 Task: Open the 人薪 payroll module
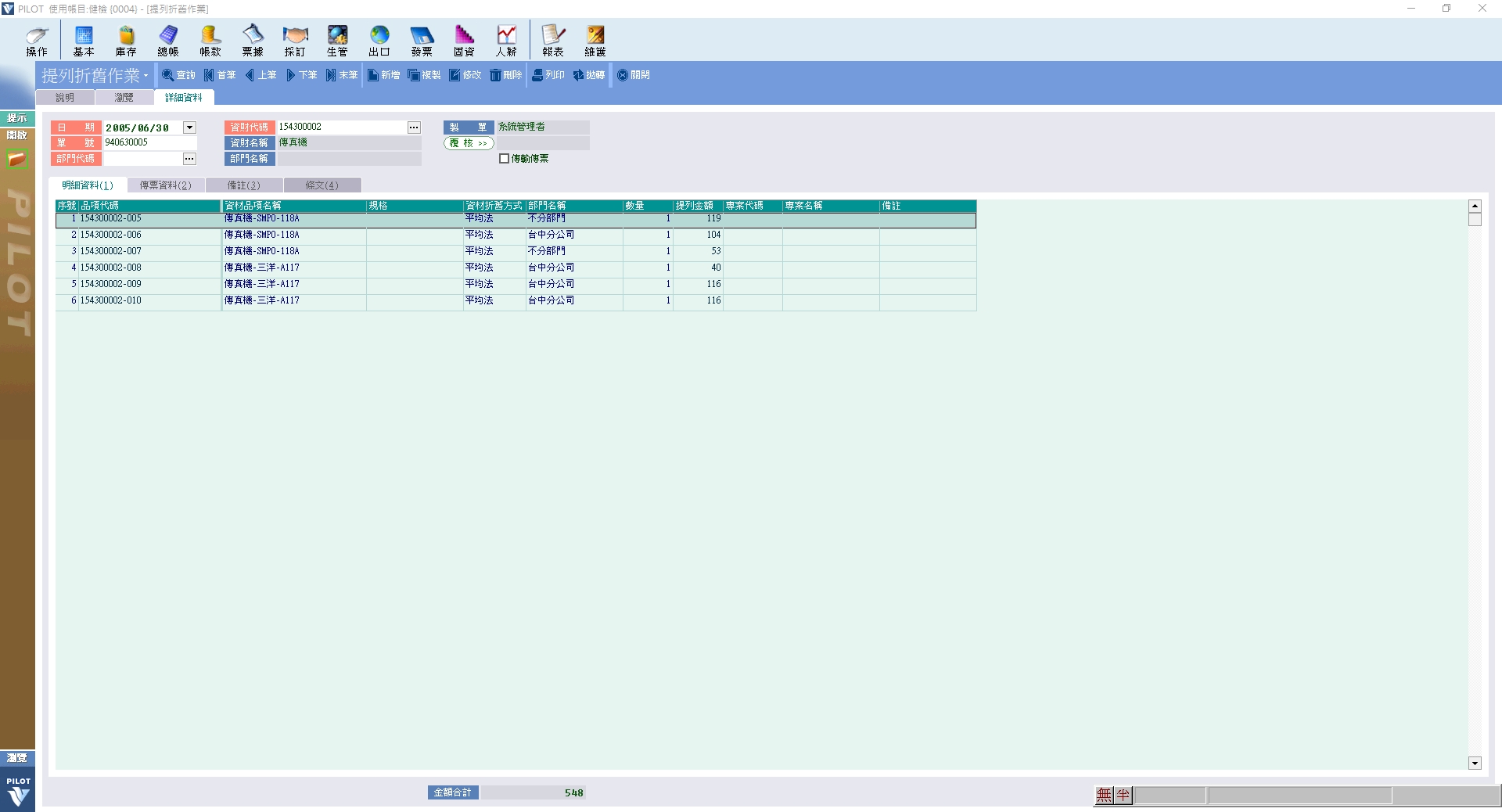pyautogui.click(x=506, y=41)
